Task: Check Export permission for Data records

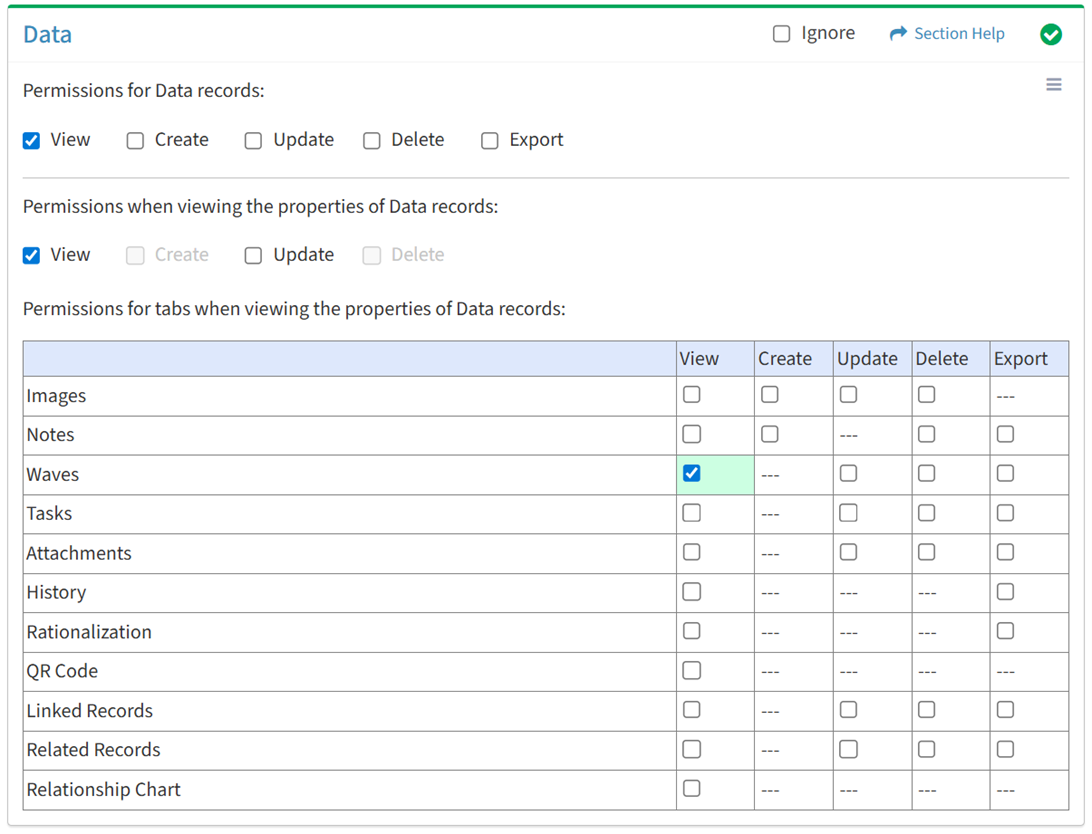Action: (x=490, y=141)
